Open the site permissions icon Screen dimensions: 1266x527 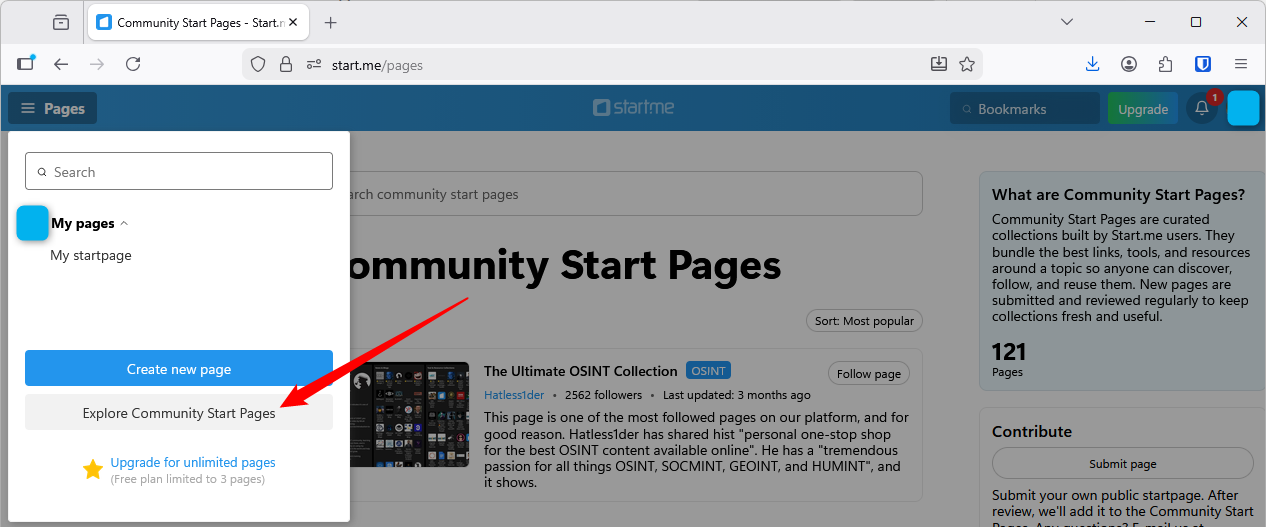(315, 64)
